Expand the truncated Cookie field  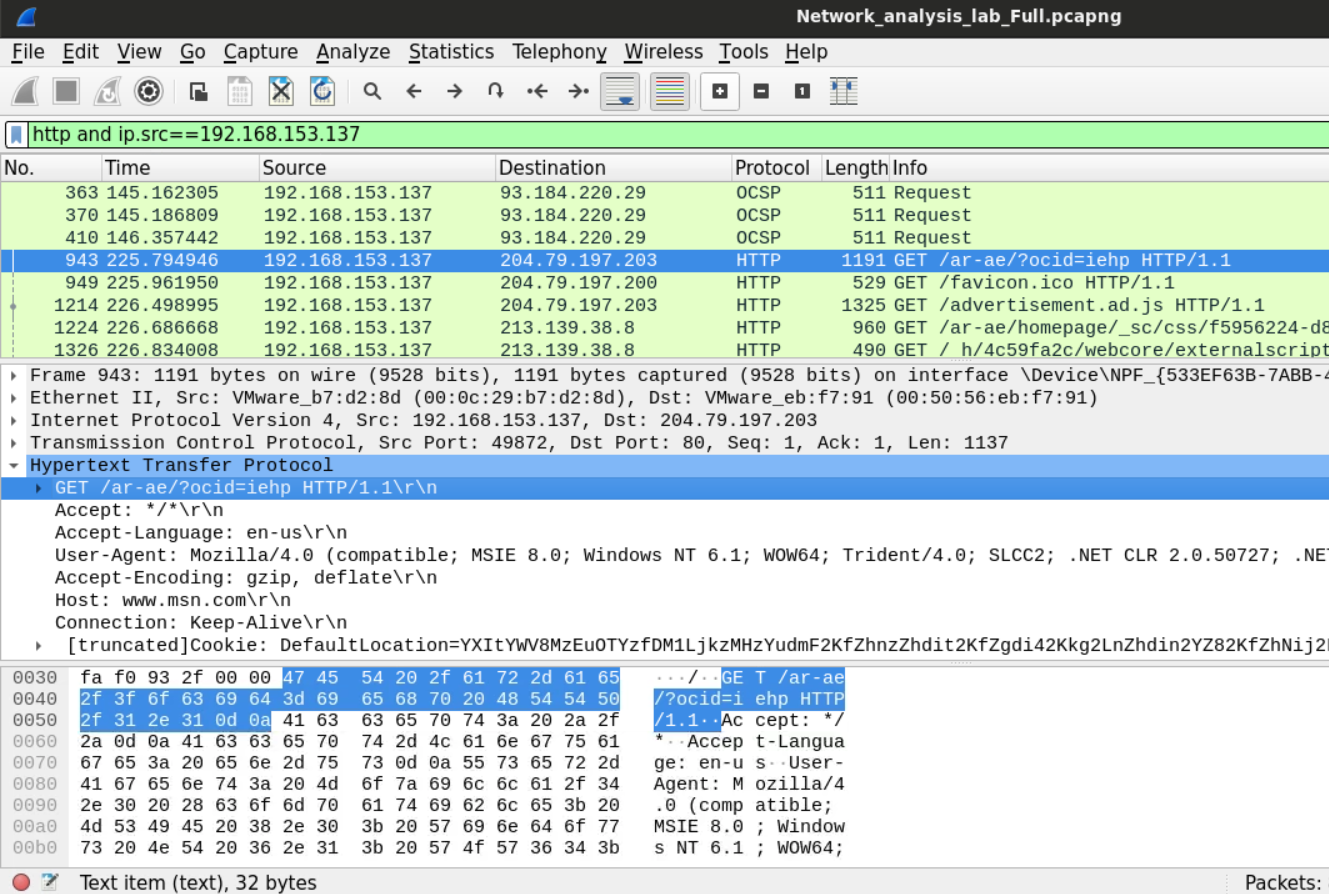(39, 646)
